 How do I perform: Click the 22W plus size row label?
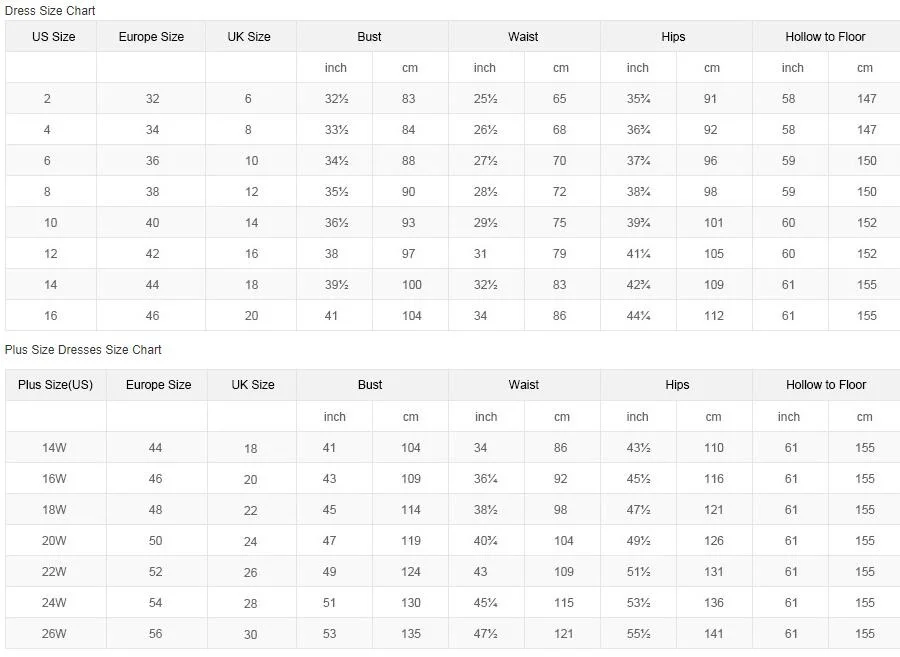point(54,572)
